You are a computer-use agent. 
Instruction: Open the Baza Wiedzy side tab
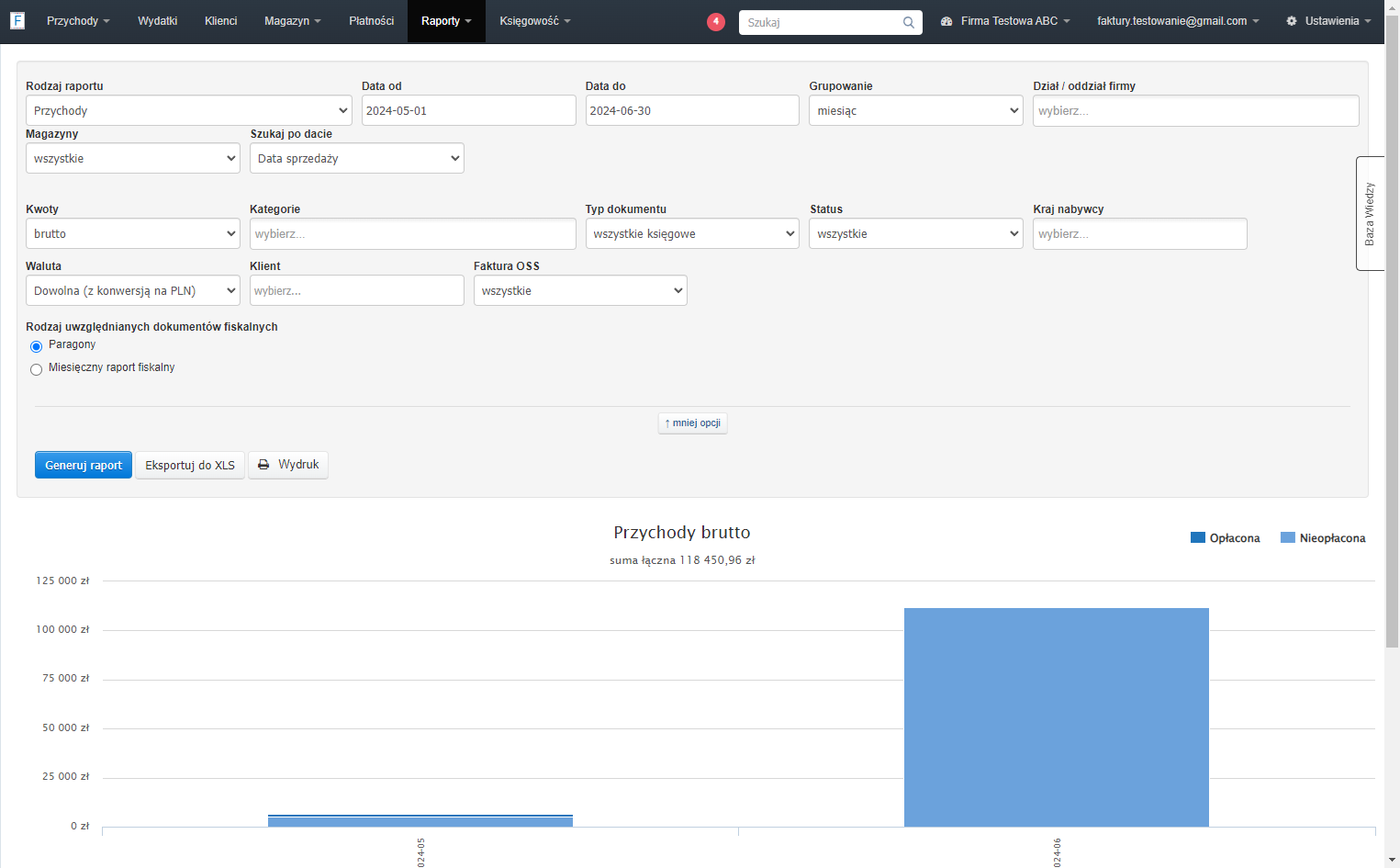coord(1370,214)
